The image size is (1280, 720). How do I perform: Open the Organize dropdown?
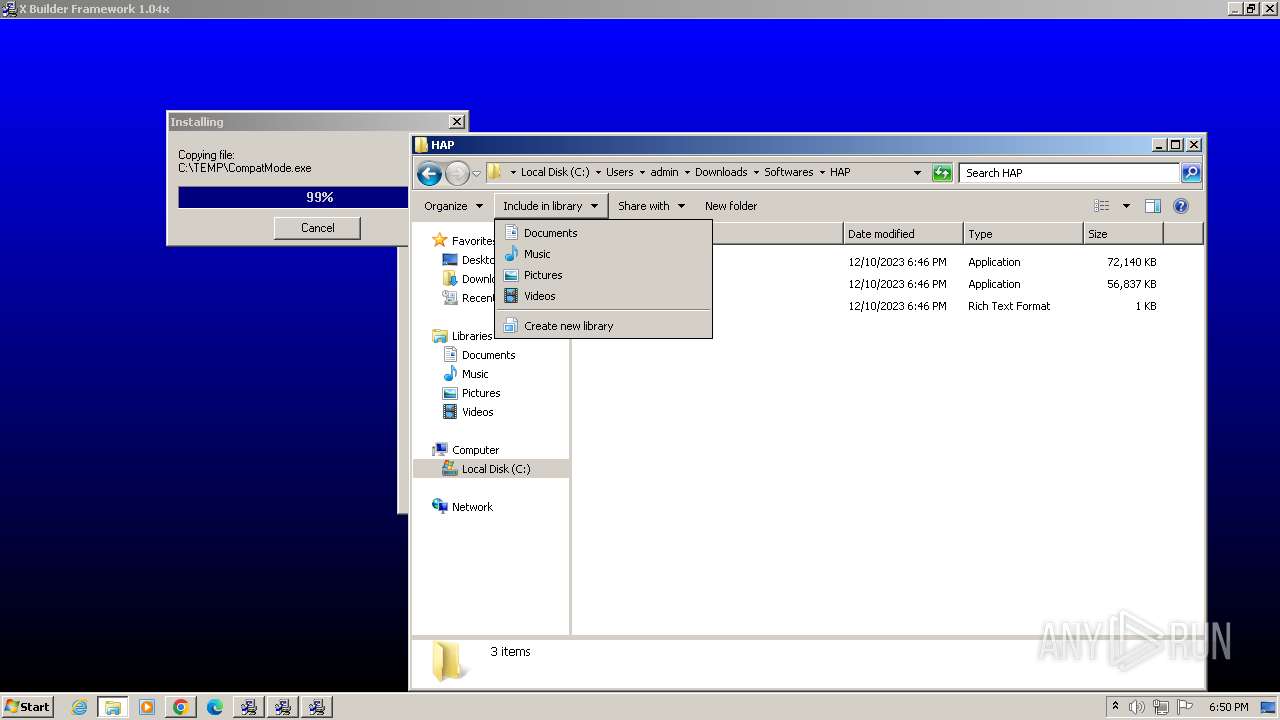click(453, 206)
